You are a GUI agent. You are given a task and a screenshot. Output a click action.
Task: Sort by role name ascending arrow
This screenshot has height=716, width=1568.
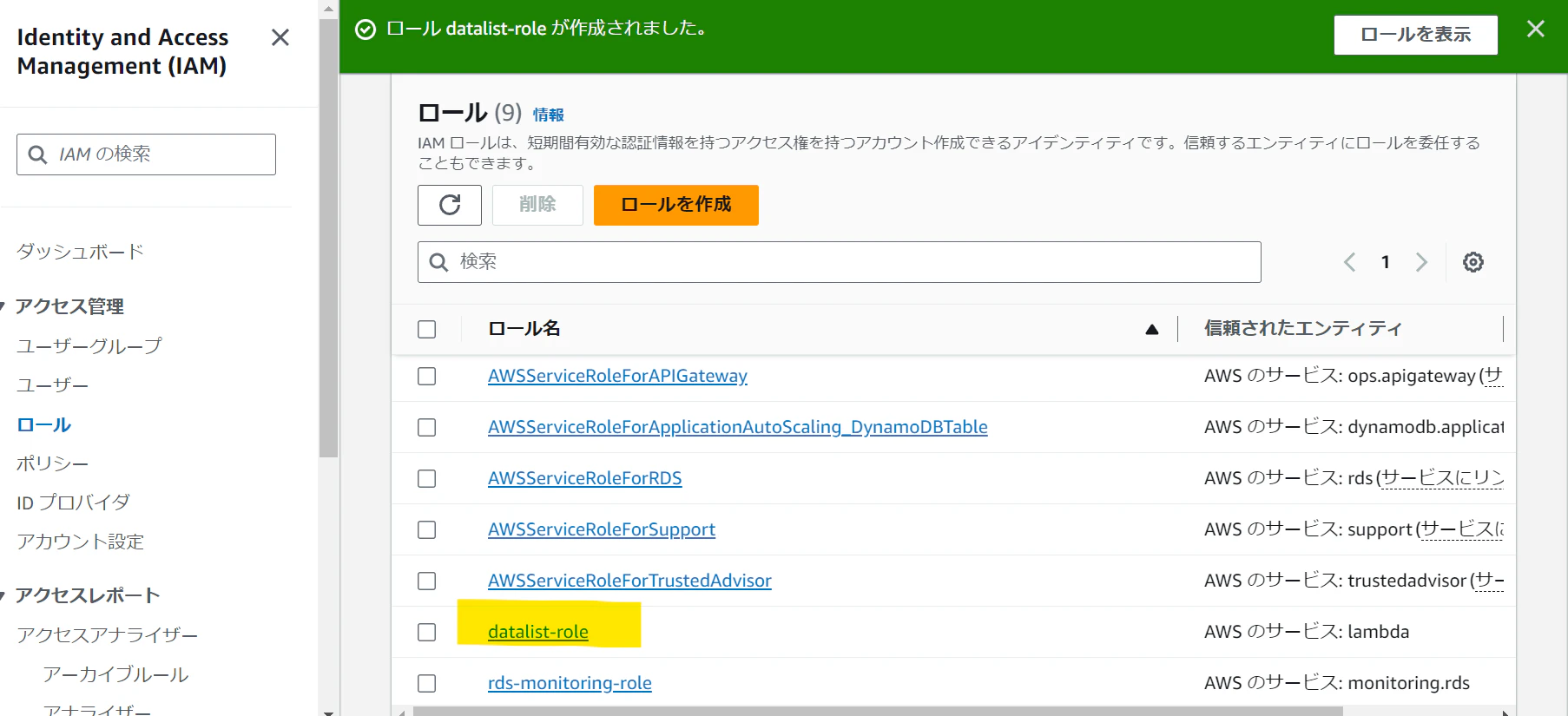(x=1151, y=329)
